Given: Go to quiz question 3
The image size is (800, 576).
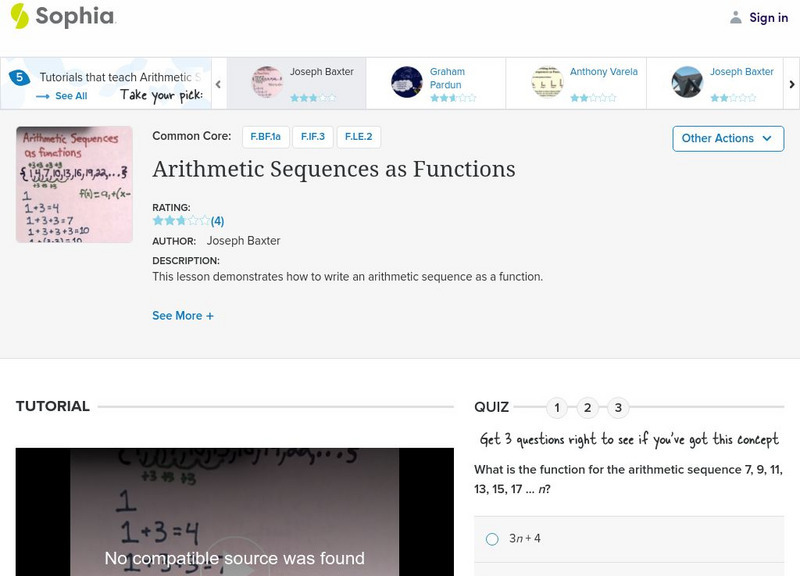Looking at the screenshot, I should click(618, 408).
